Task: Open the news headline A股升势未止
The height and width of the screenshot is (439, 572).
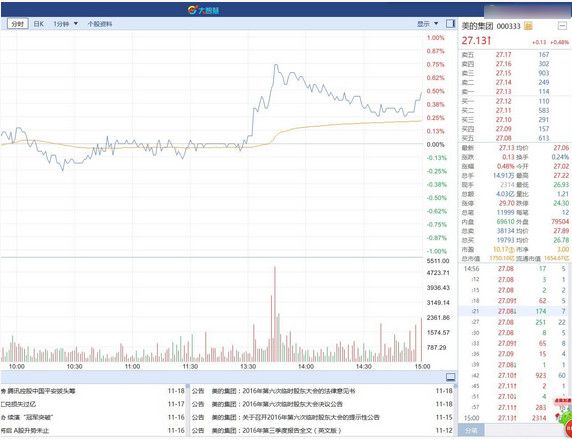Action: pos(25,431)
